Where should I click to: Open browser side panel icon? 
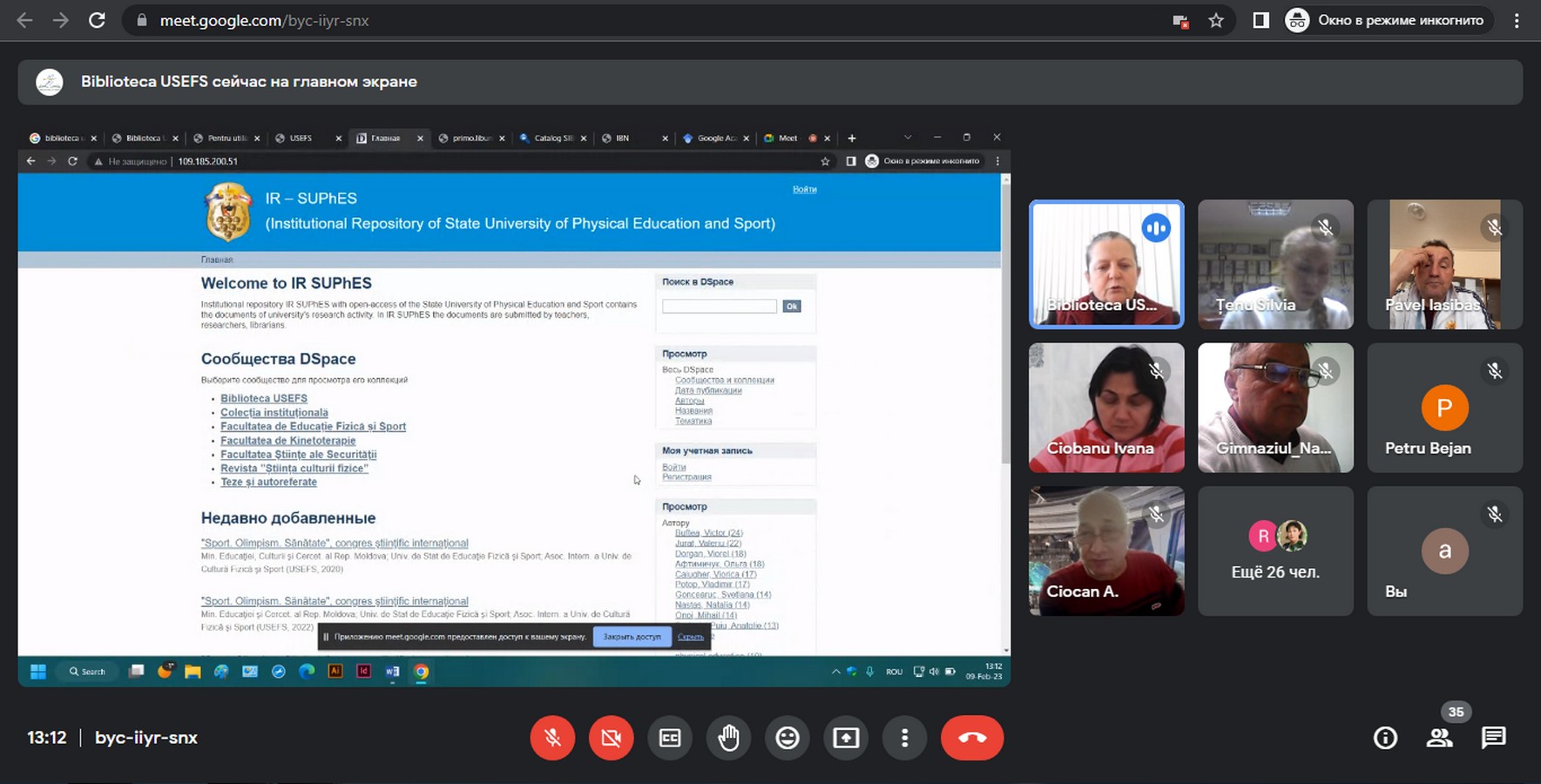1261,20
